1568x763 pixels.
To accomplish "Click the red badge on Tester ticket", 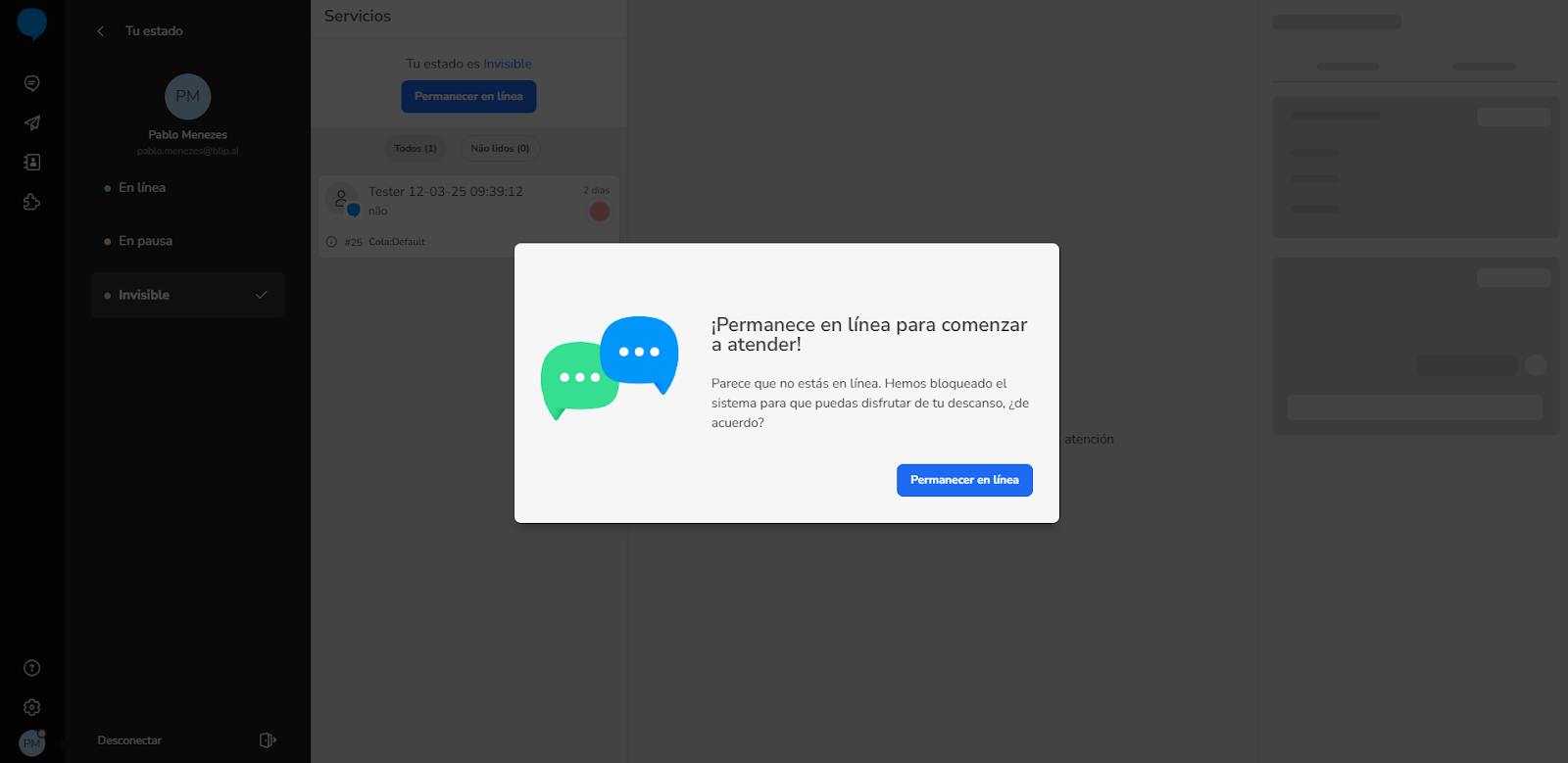I will click(600, 212).
